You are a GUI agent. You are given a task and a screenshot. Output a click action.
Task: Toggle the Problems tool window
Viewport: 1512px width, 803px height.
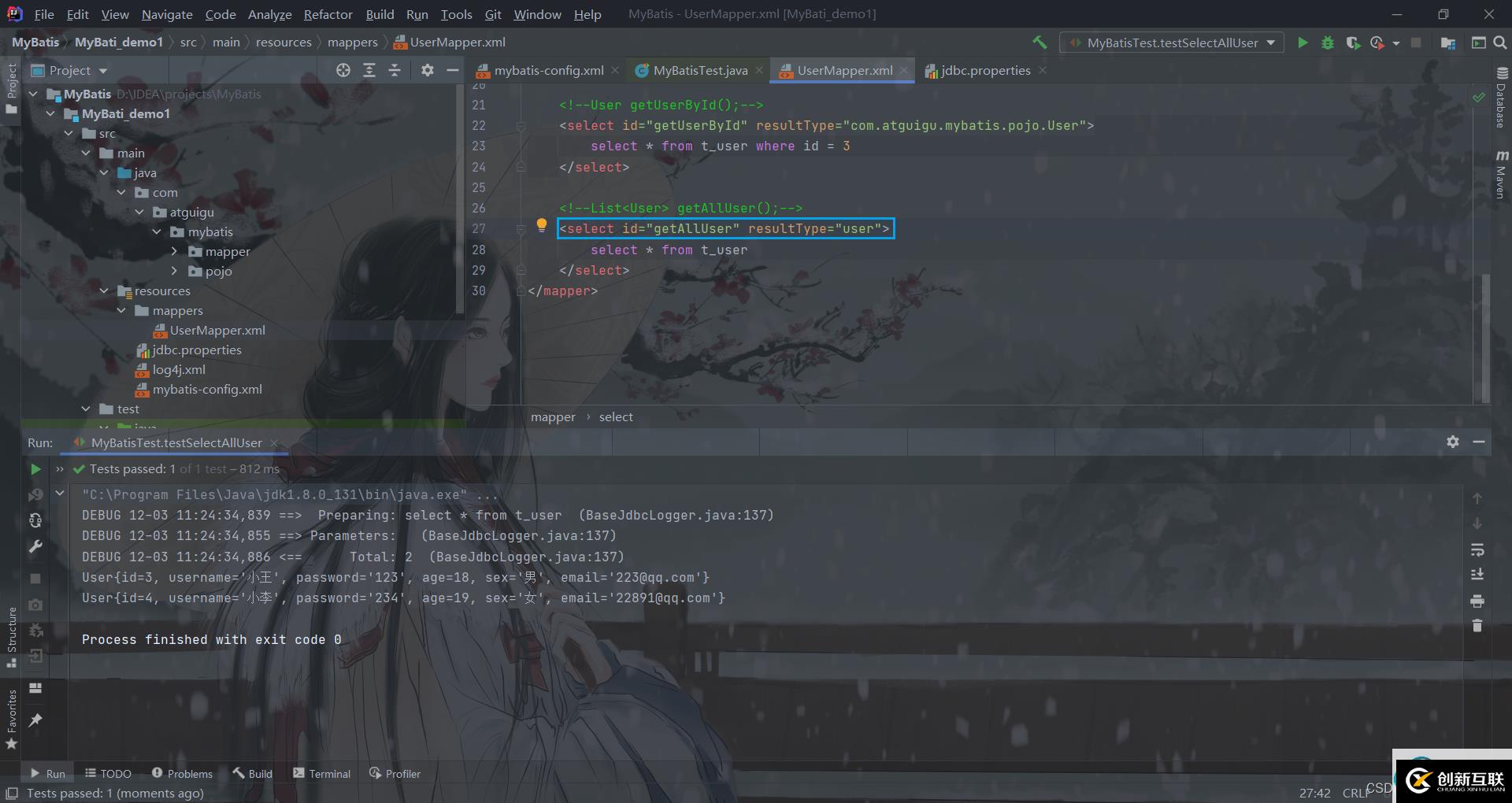coord(182,774)
